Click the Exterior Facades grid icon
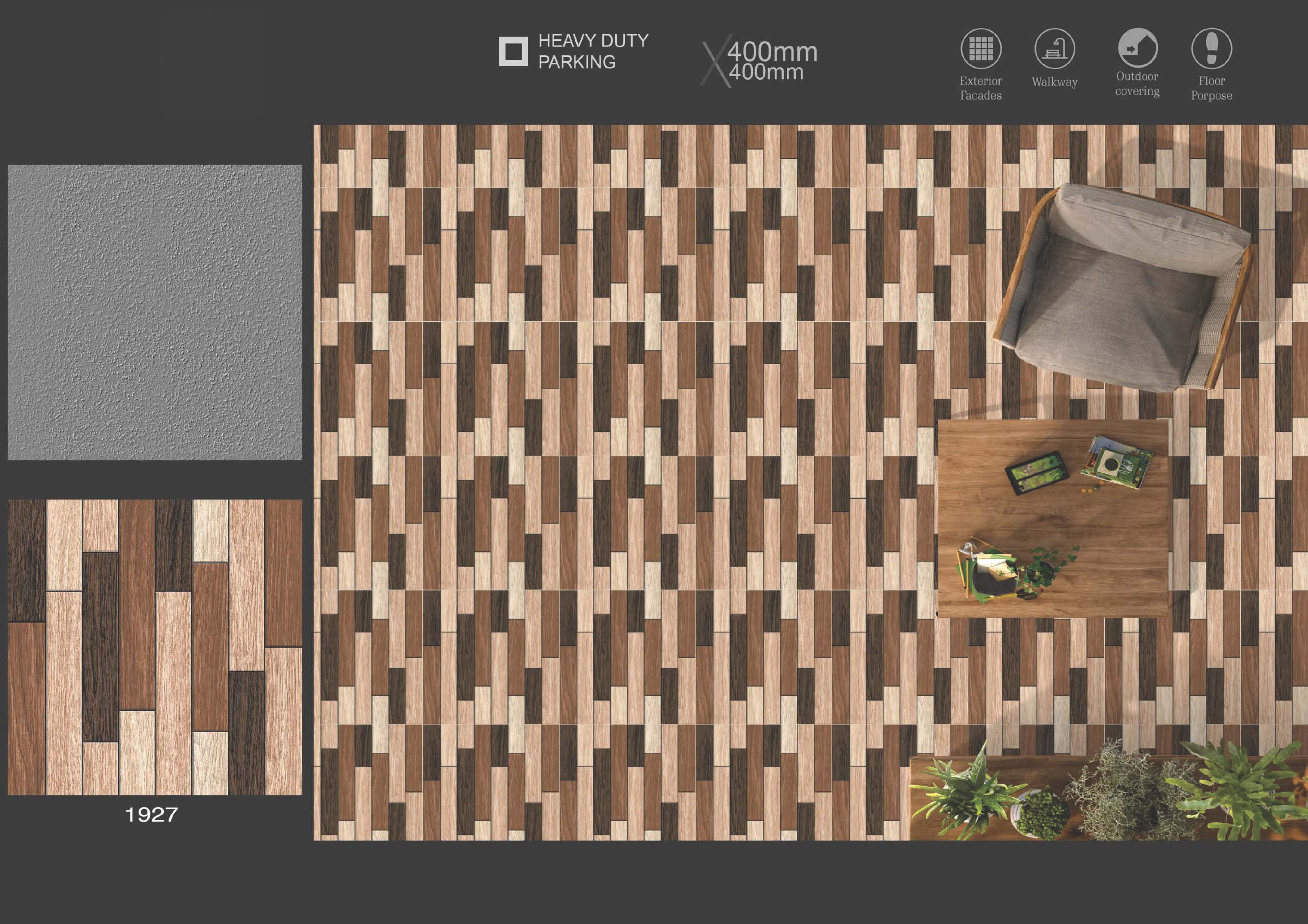This screenshot has height=924, width=1308. click(x=981, y=49)
